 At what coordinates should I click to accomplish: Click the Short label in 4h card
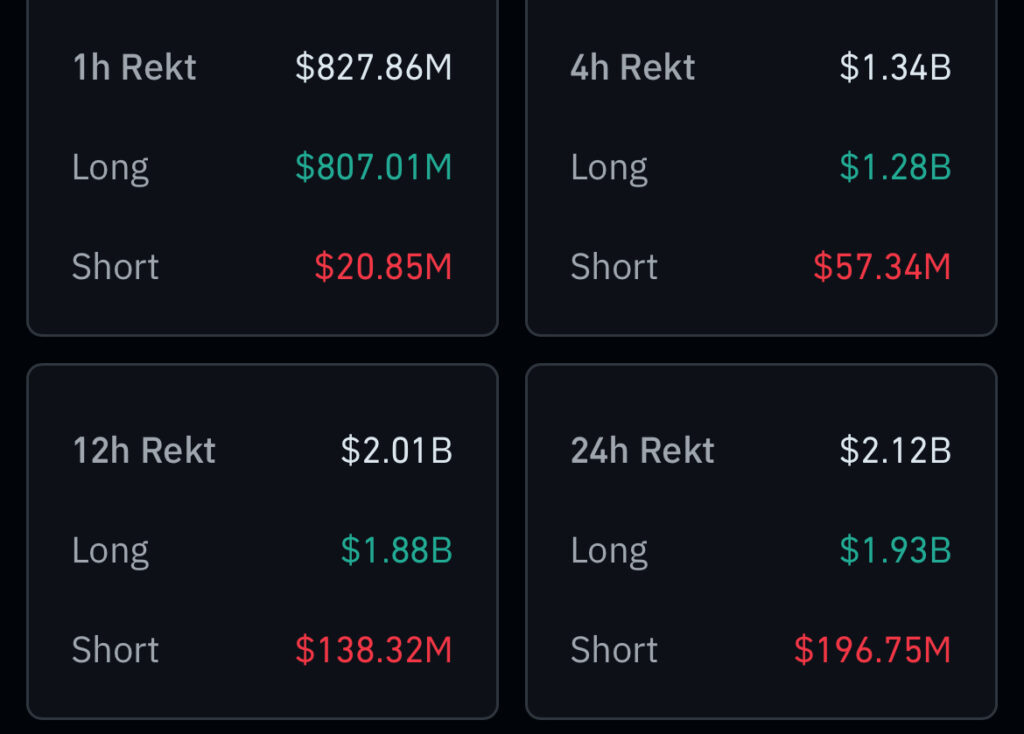coord(614,267)
